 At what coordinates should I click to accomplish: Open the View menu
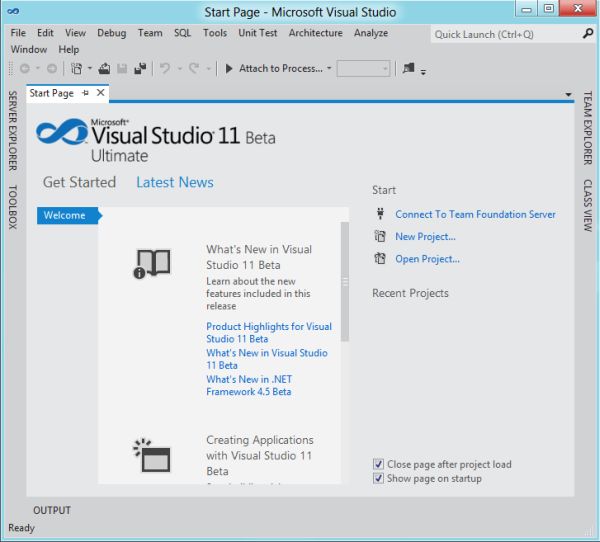tap(75, 33)
